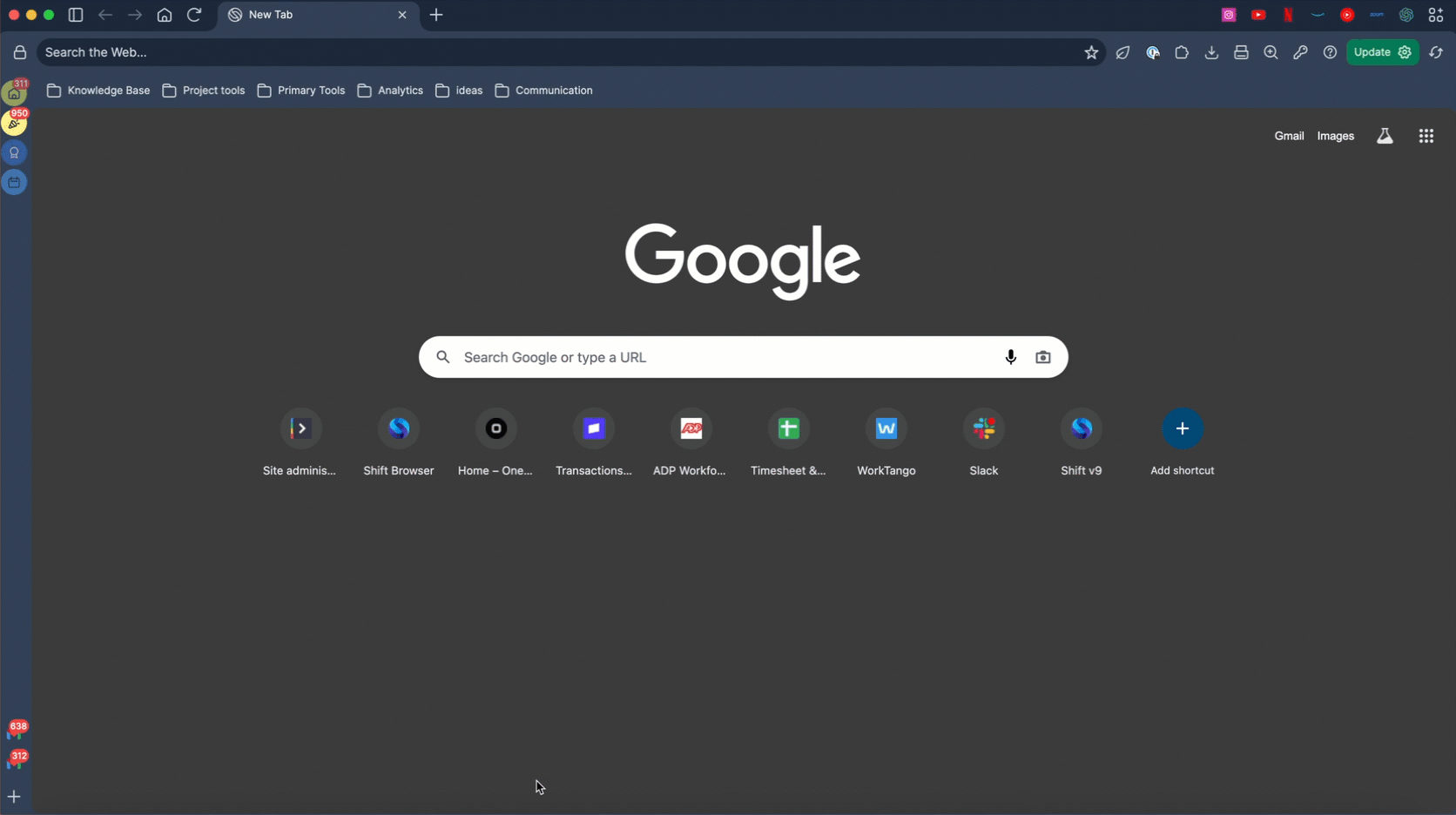This screenshot has width=1456, height=815.
Task: Open the YouTube Music app shortcut icon
Action: coord(1347,15)
